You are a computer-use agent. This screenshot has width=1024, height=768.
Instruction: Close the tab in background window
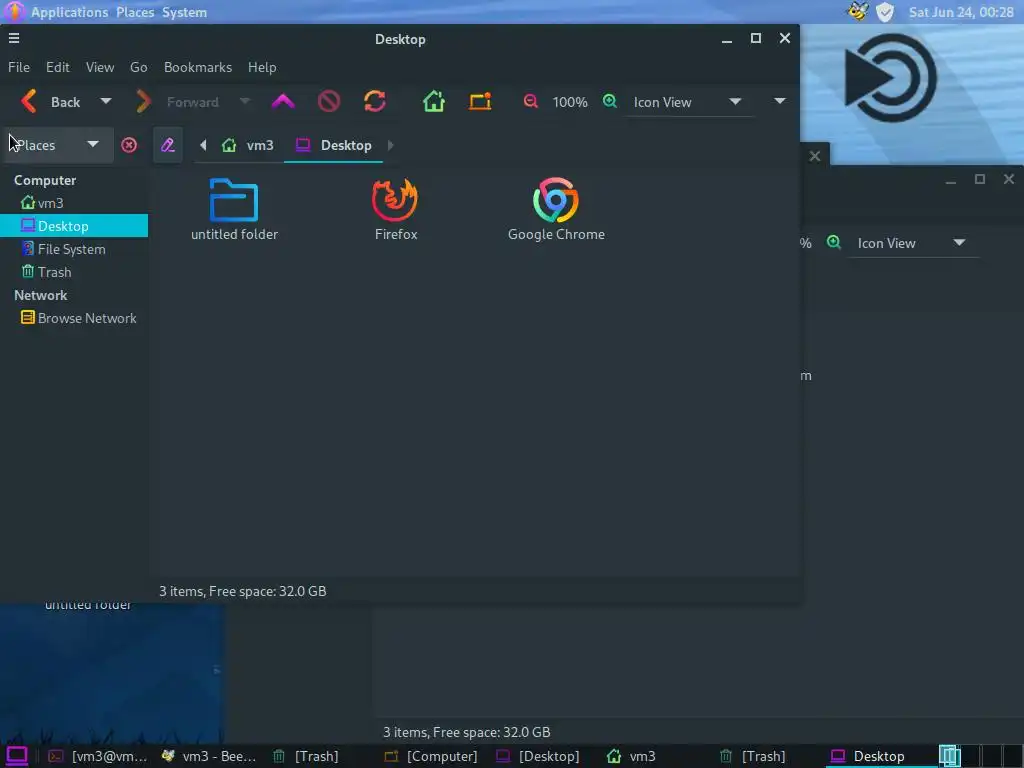(814, 156)
